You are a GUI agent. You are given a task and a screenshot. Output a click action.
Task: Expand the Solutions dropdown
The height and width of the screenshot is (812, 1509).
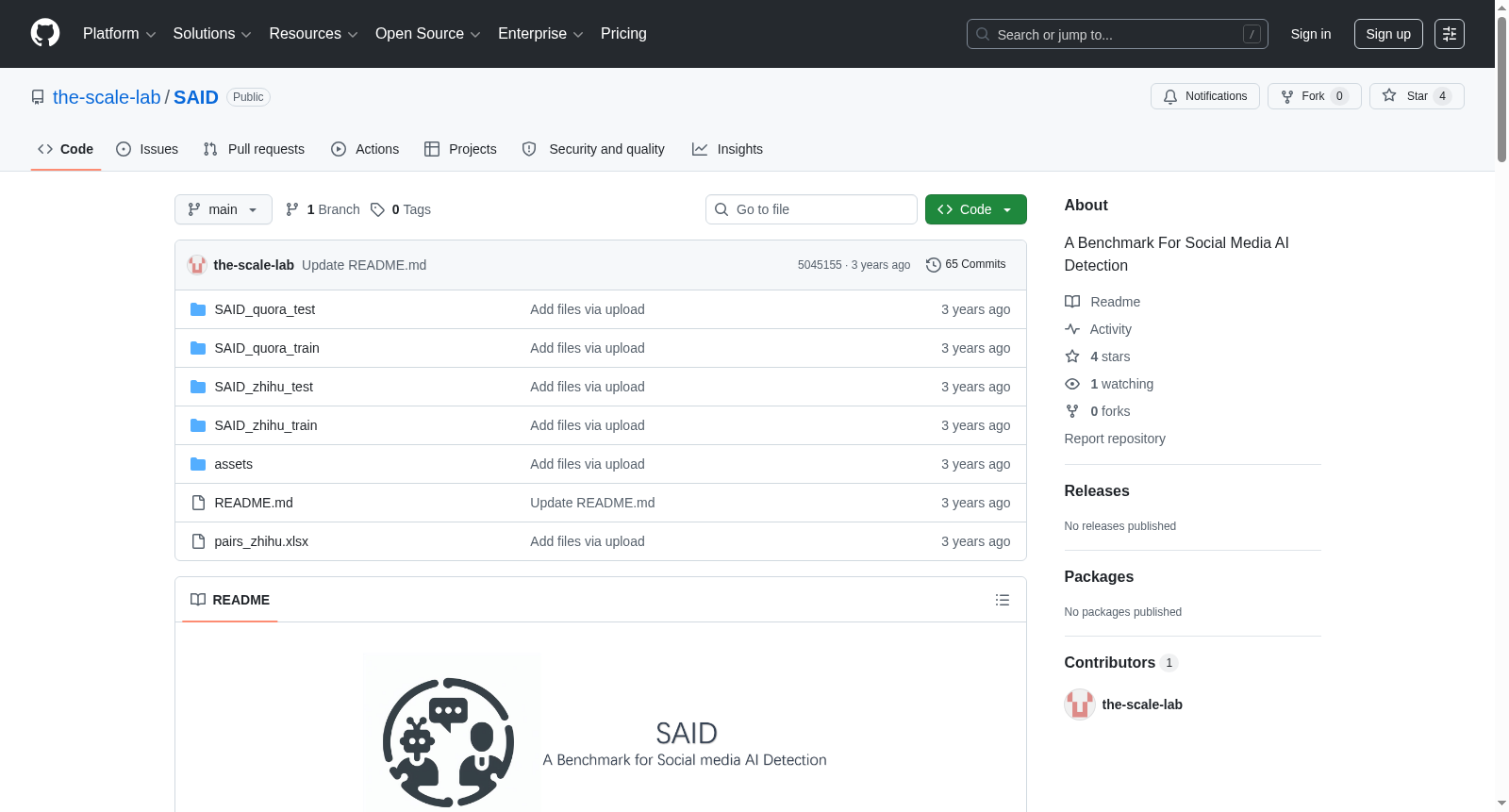point(212,34)
